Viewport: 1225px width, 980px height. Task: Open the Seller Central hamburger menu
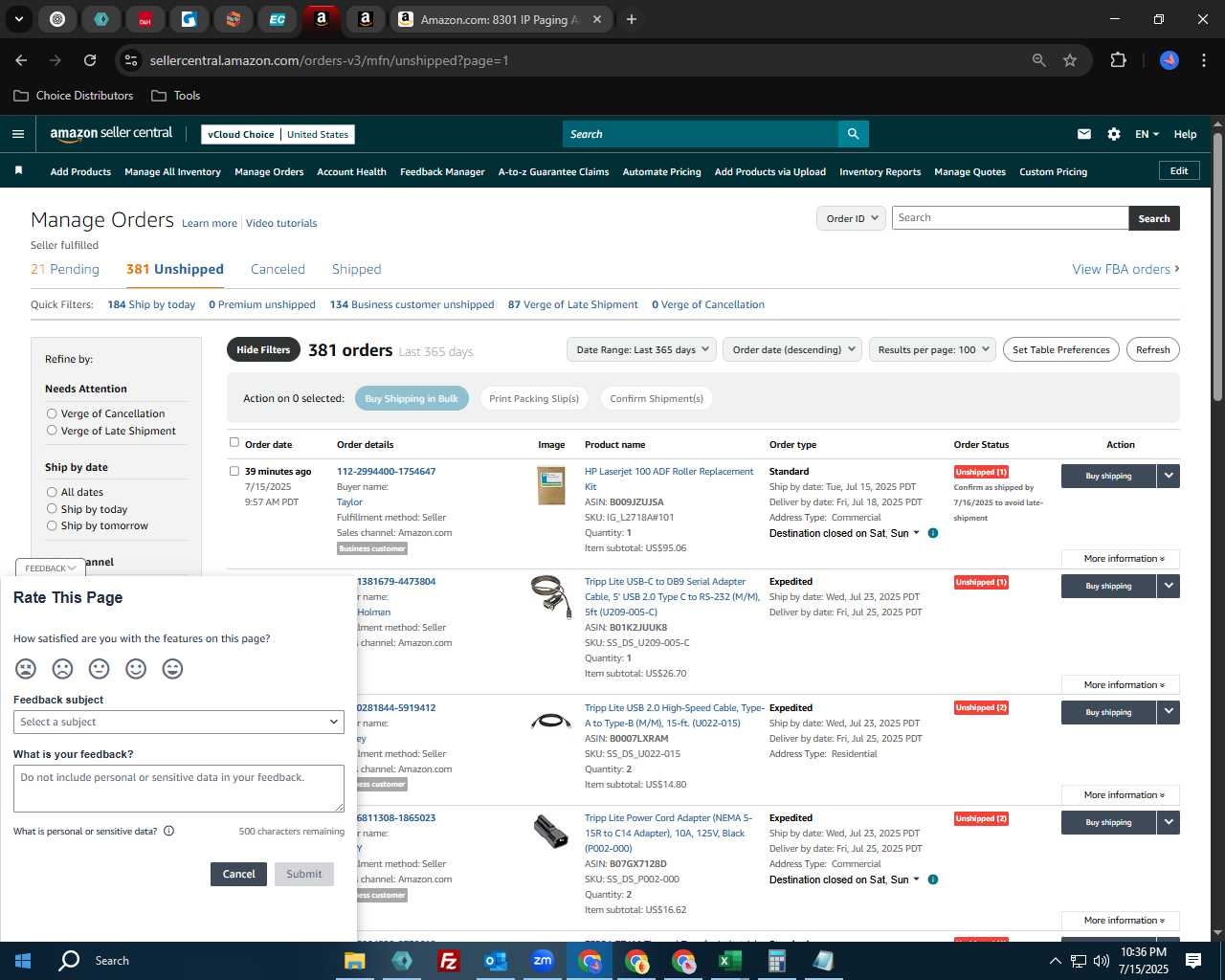click(x=17, y=134)
